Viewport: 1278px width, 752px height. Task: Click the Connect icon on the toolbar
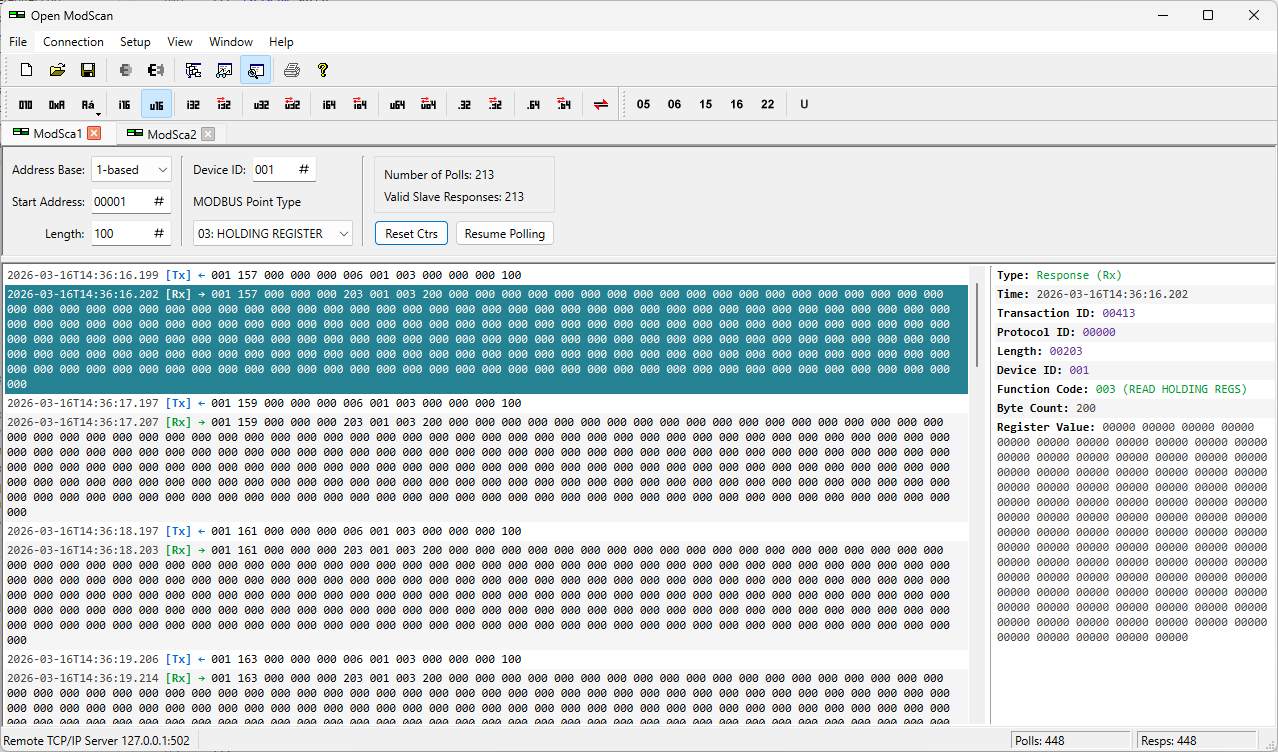tap(125, 70)
